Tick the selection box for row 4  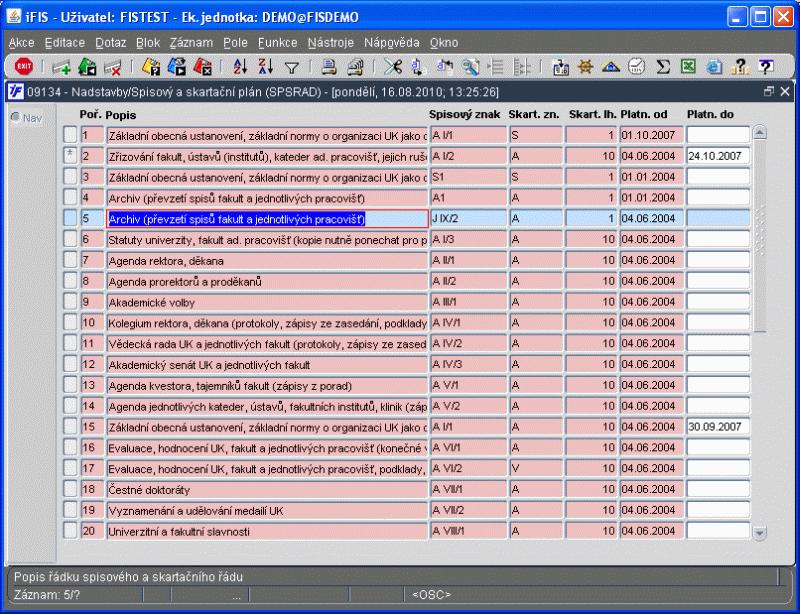[x=70, y=198]
